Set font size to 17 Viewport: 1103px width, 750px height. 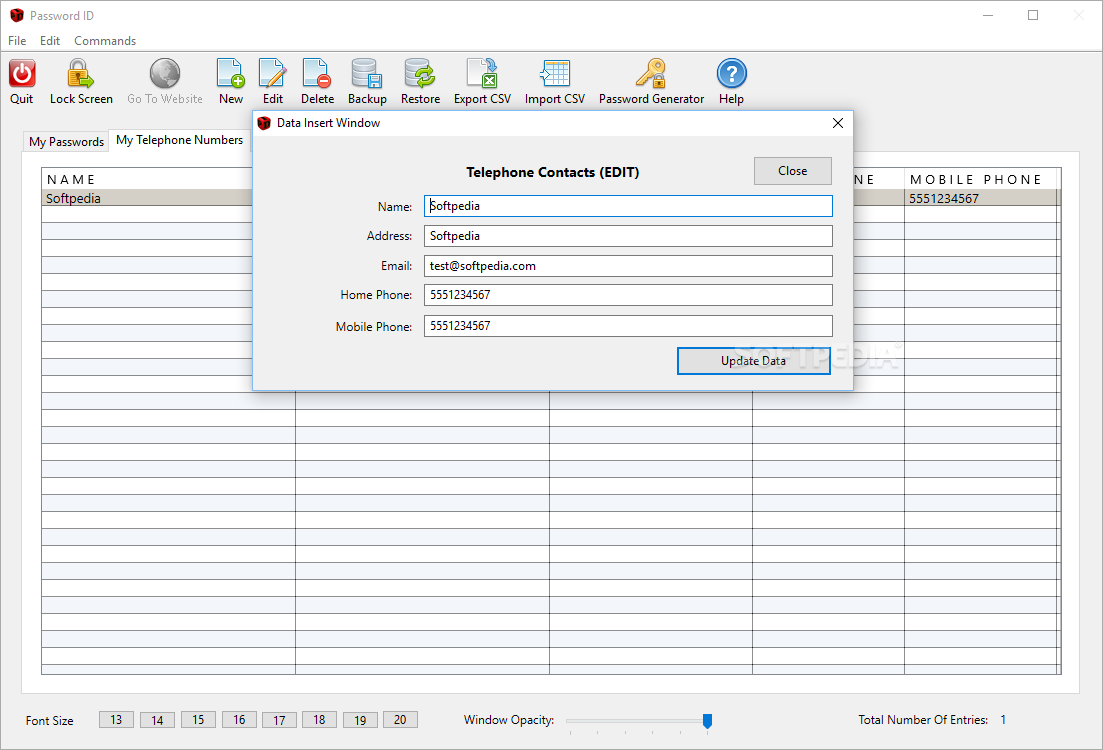point(279,720)
